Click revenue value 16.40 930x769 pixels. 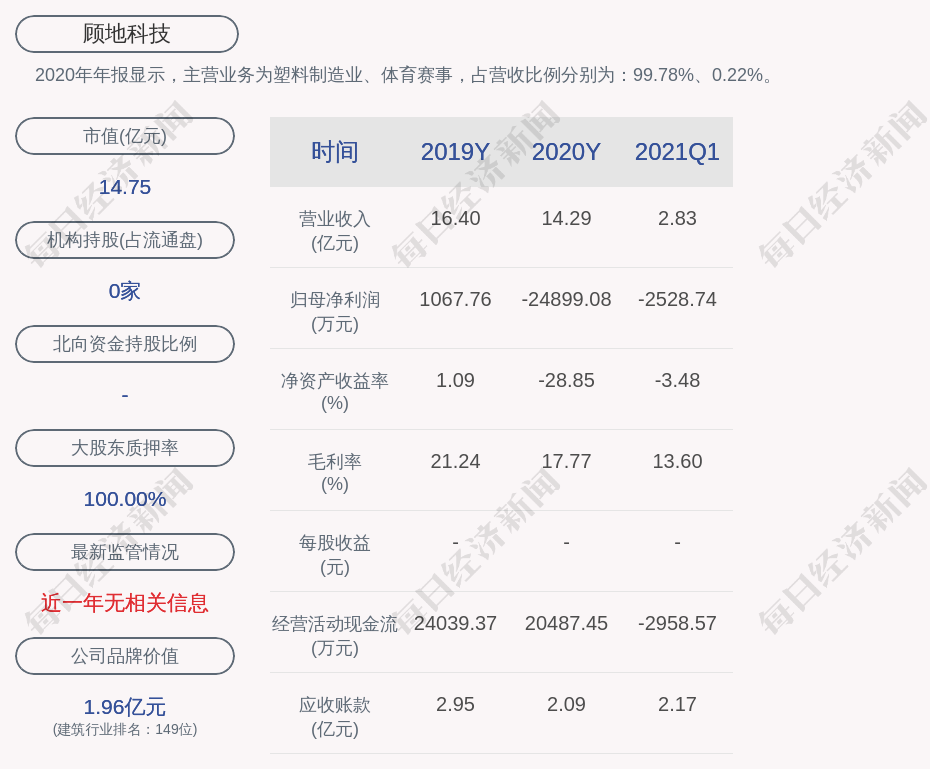click(456, 218)
